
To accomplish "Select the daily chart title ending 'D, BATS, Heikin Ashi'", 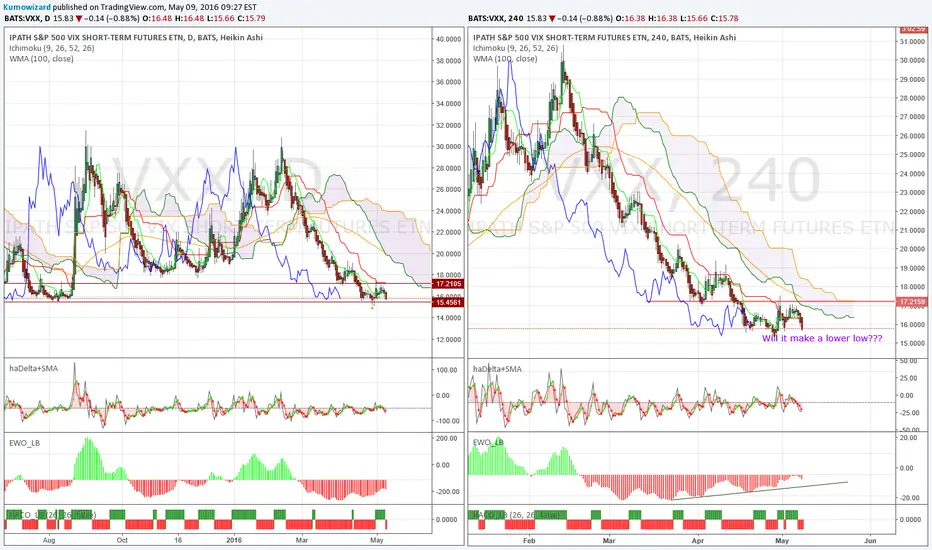I will pos(136,37).
